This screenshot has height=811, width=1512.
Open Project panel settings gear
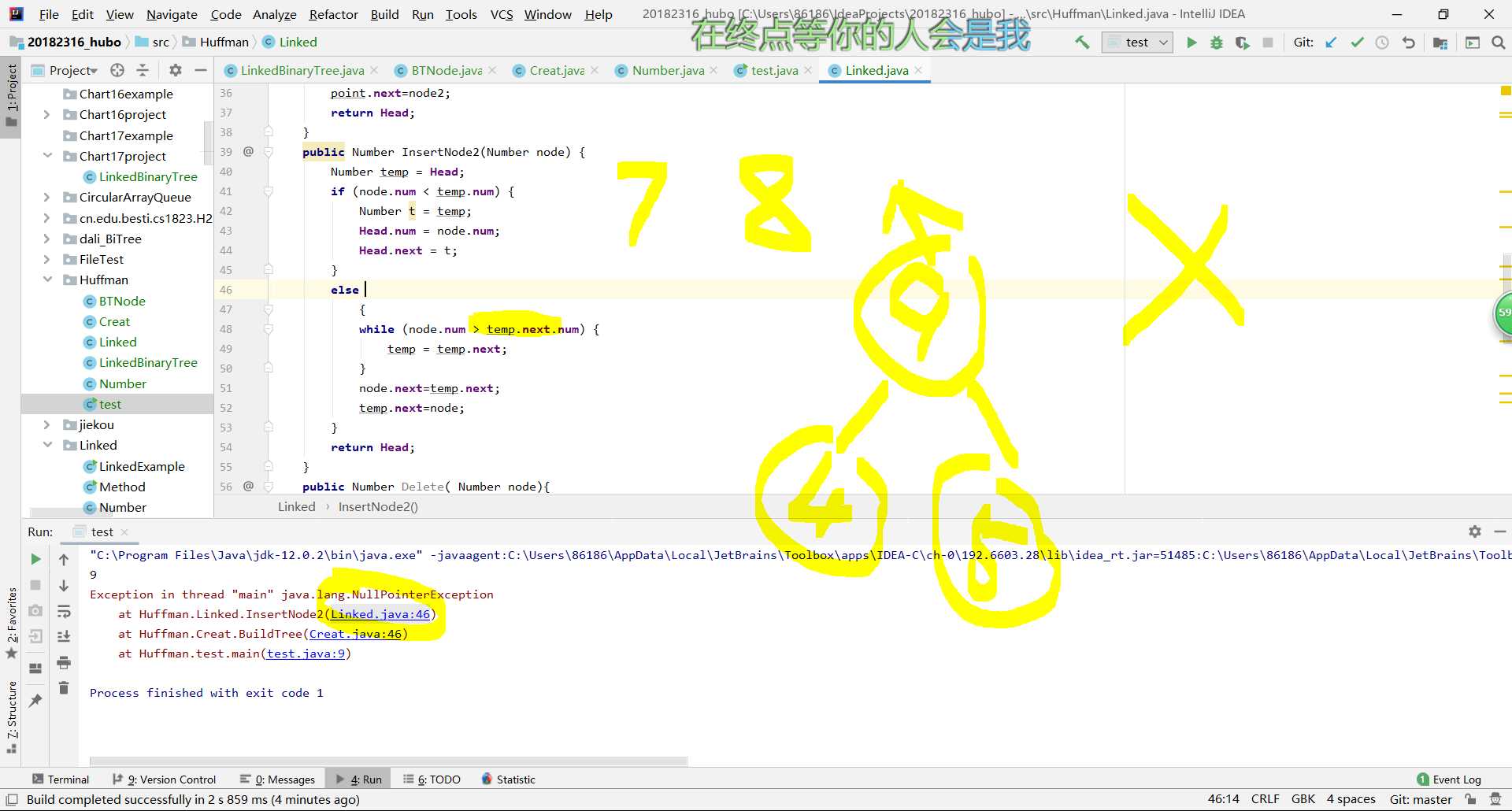176,70
